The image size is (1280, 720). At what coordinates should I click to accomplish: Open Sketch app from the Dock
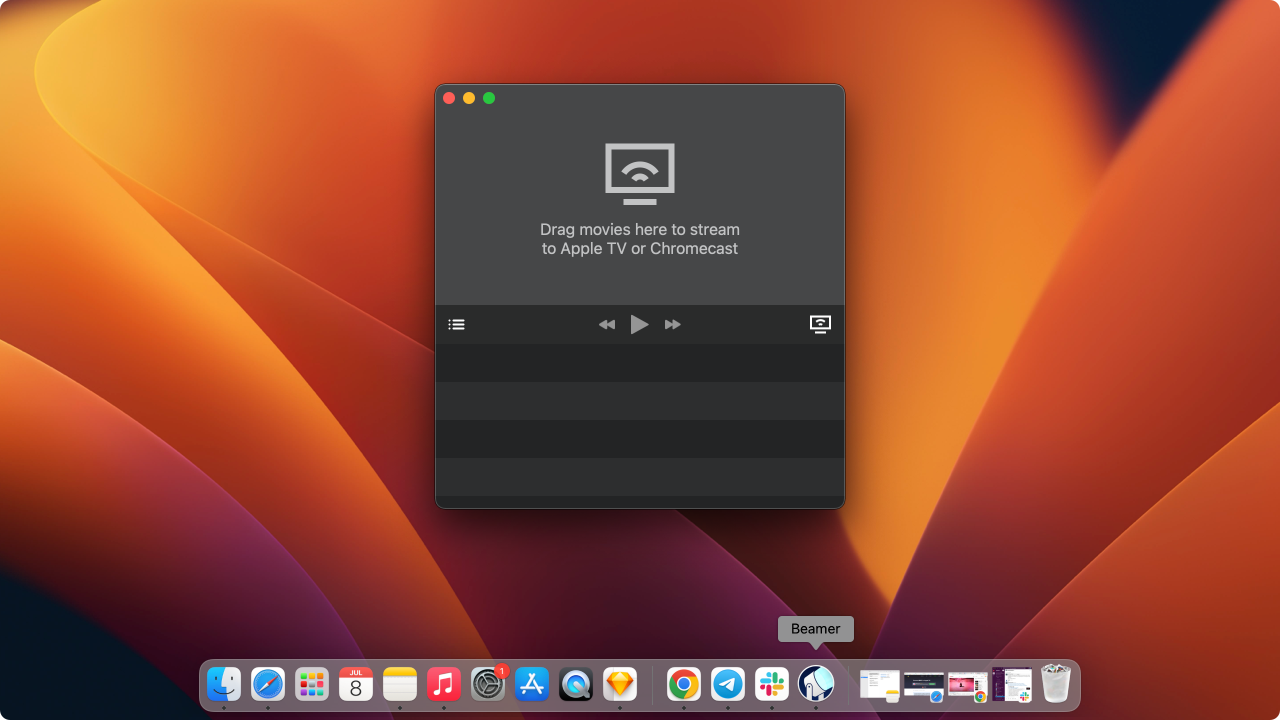(x=620, y=684)
